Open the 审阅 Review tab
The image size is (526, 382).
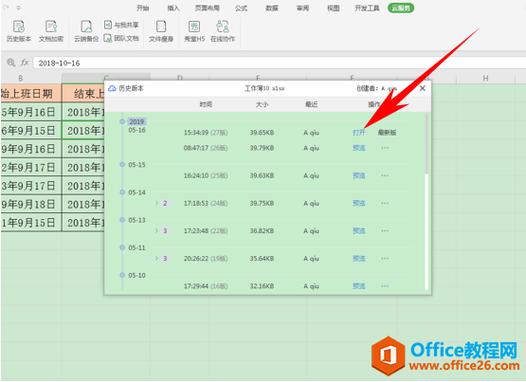pos(303,8)
